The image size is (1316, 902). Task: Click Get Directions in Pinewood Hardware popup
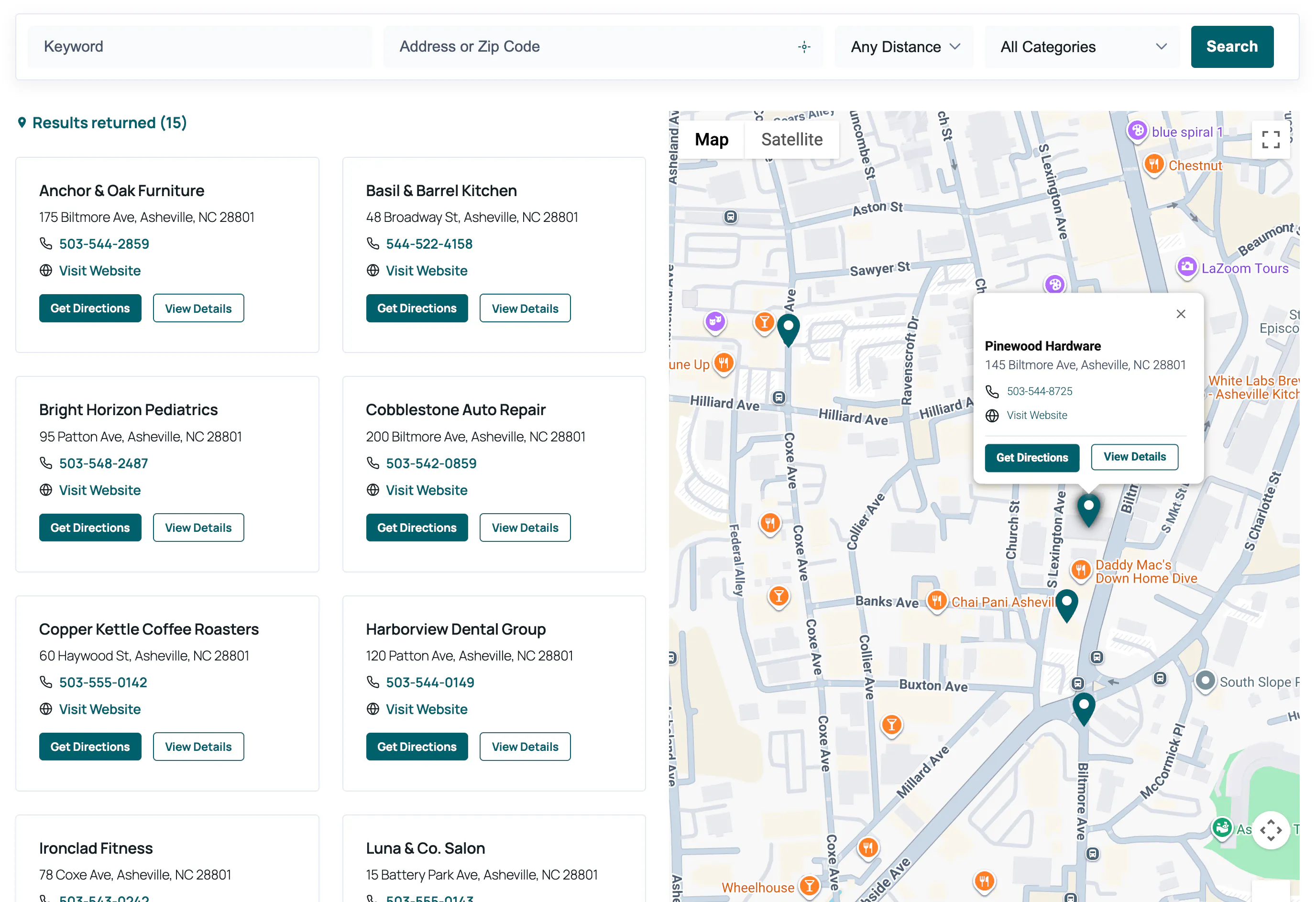point(1032,458)
